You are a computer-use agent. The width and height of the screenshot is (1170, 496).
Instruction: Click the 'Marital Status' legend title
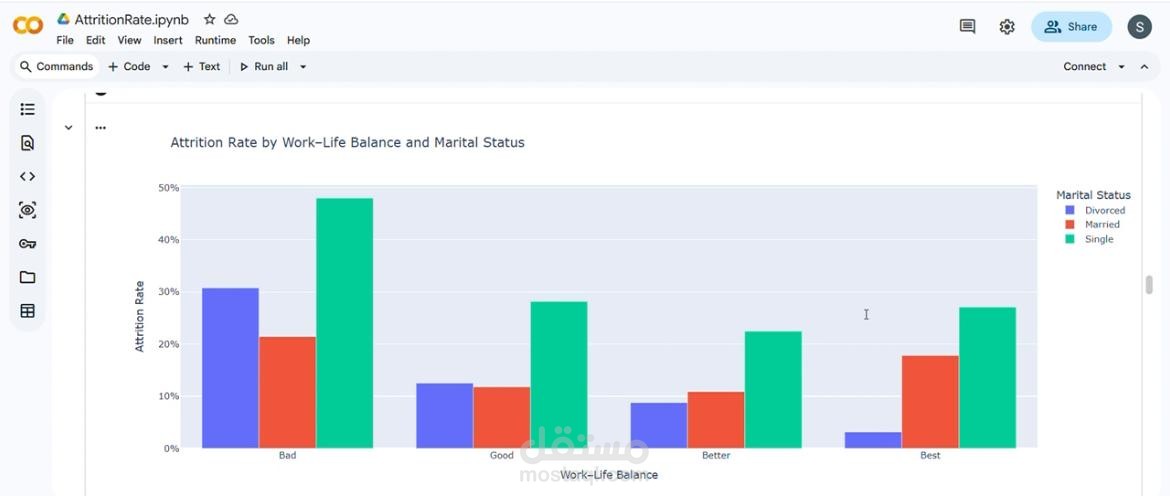[1093, 195]
